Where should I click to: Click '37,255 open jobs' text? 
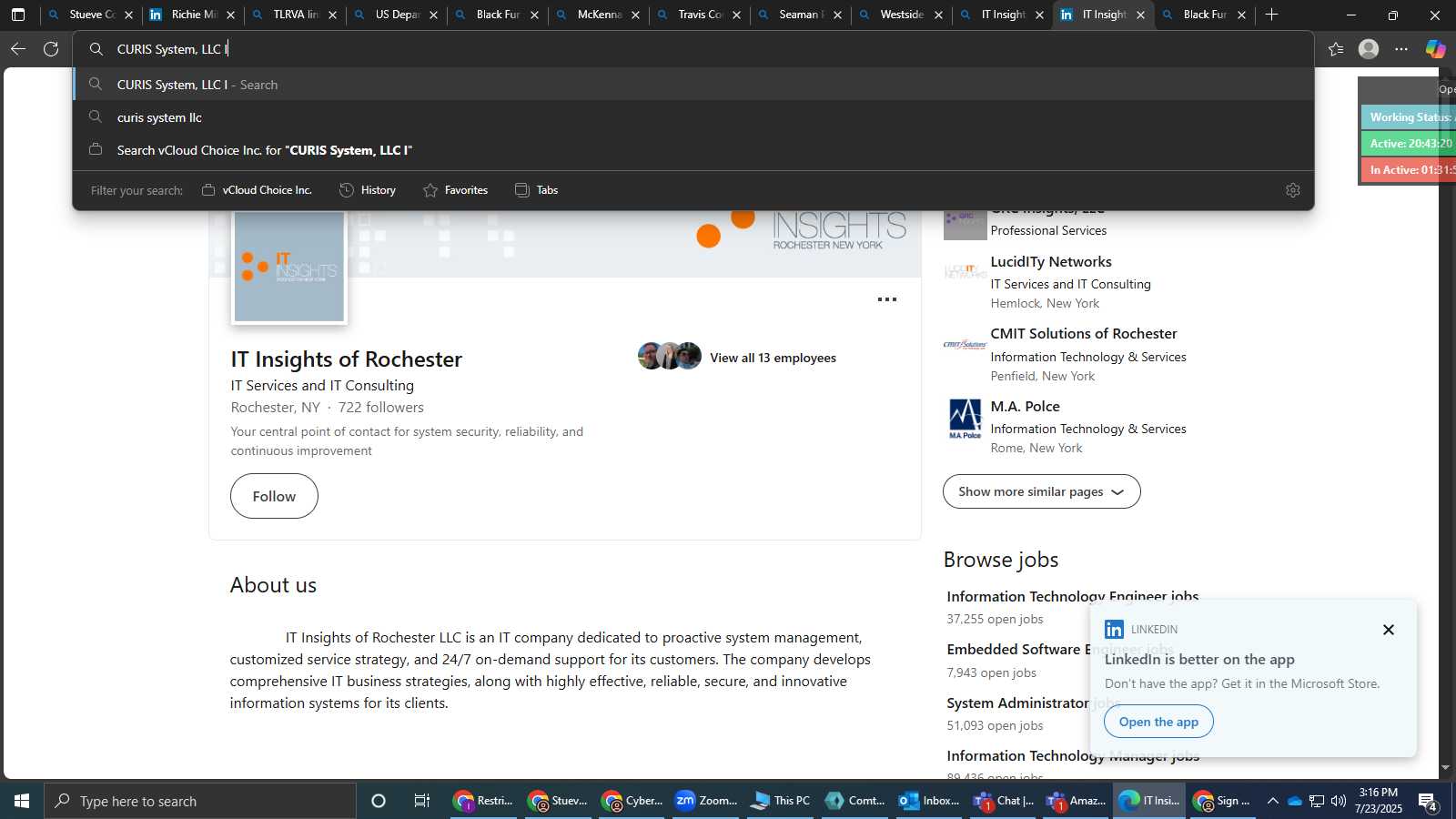coord(995,619)
